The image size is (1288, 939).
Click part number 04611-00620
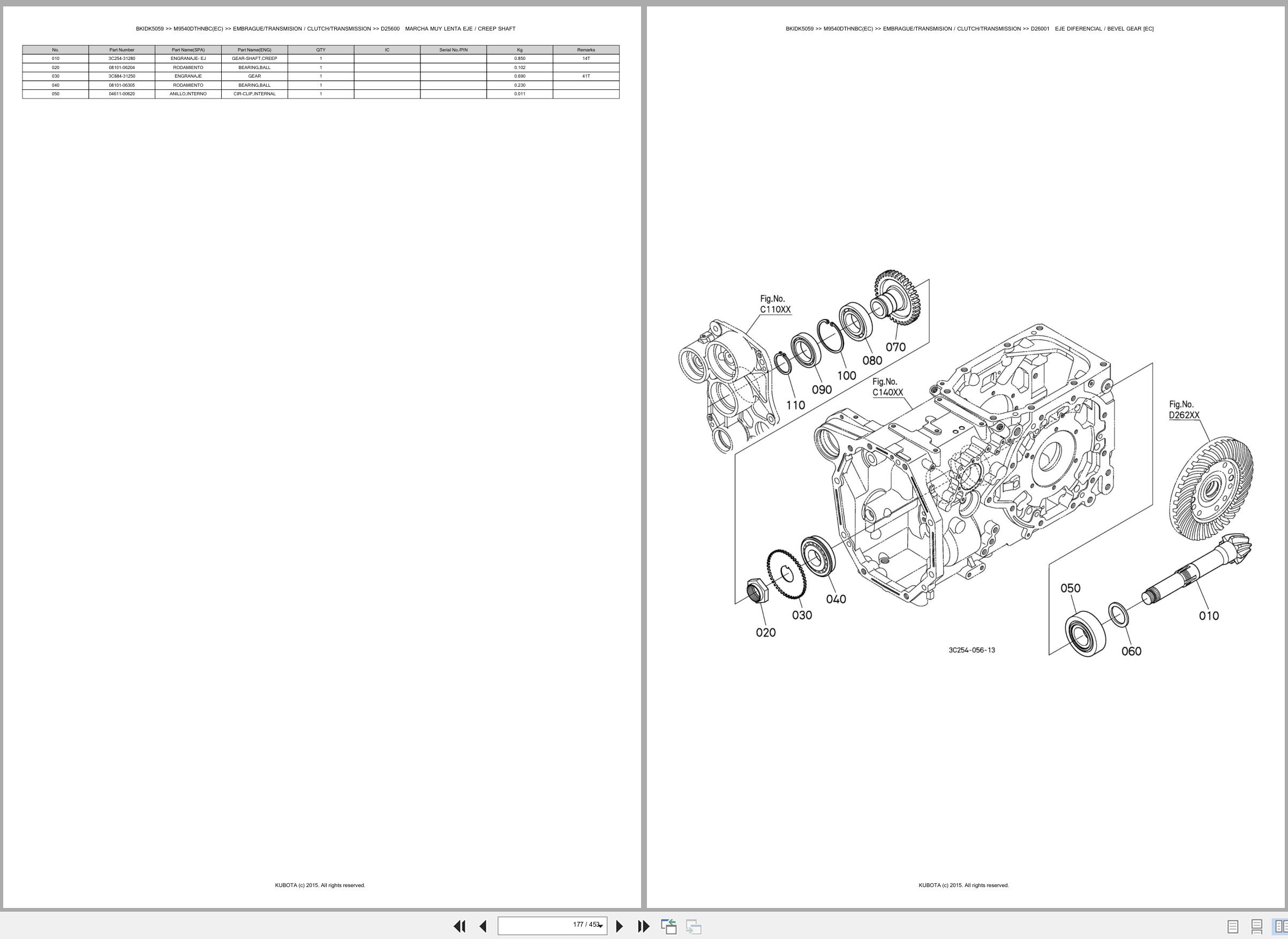coord(122,94)
